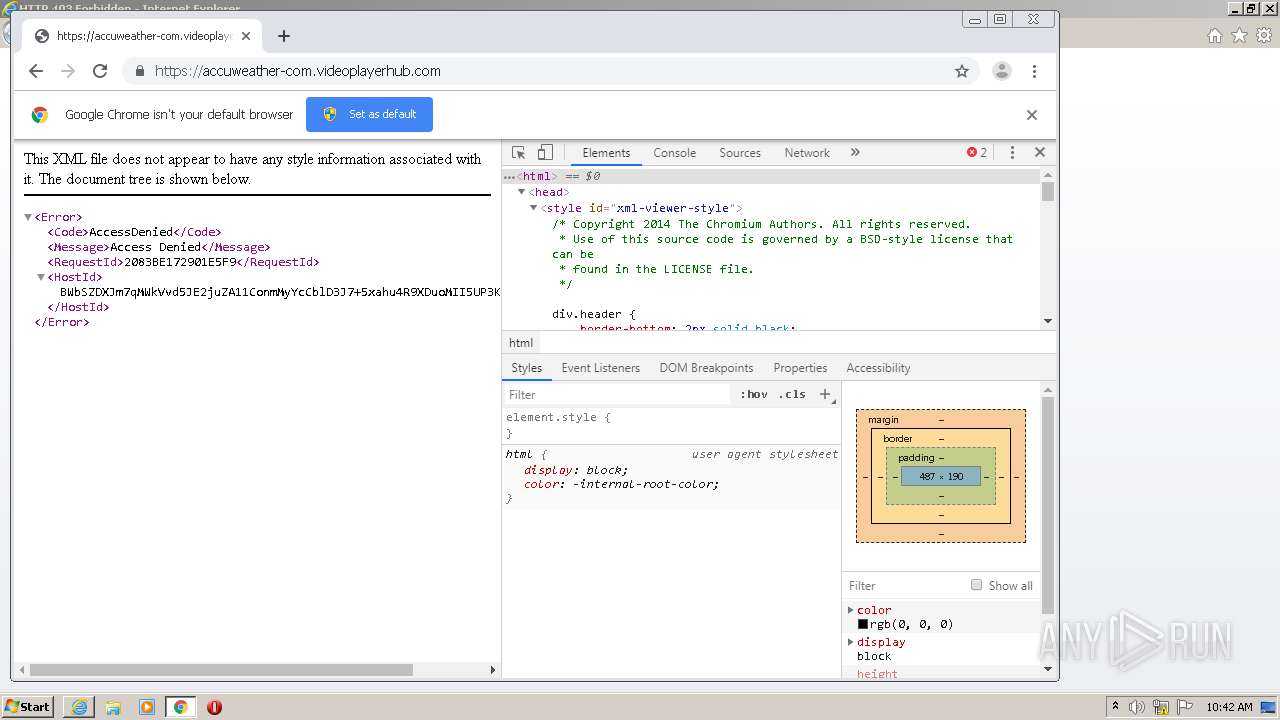The image size is (1280, 720).
Task: Go back using Chrome's back arrow
Action: pyautogui.click(x=36, y=71)
